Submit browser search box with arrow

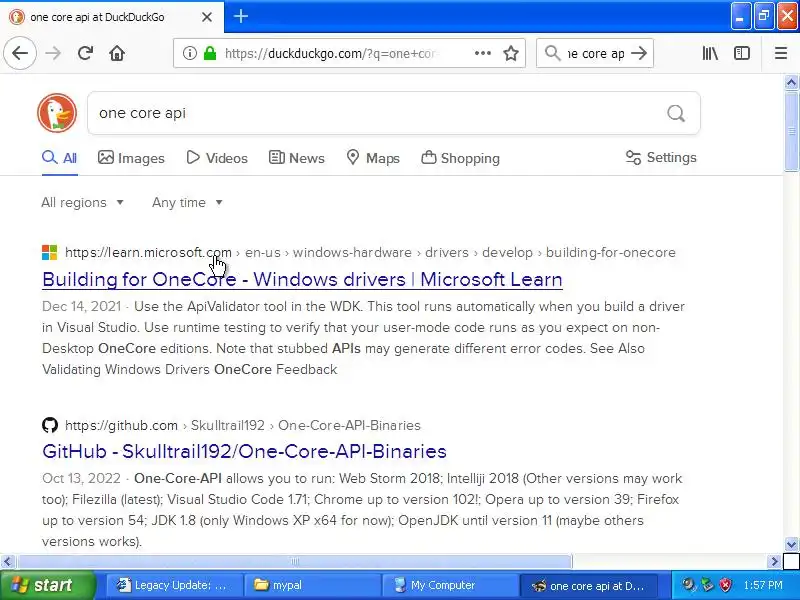(639, 53)
